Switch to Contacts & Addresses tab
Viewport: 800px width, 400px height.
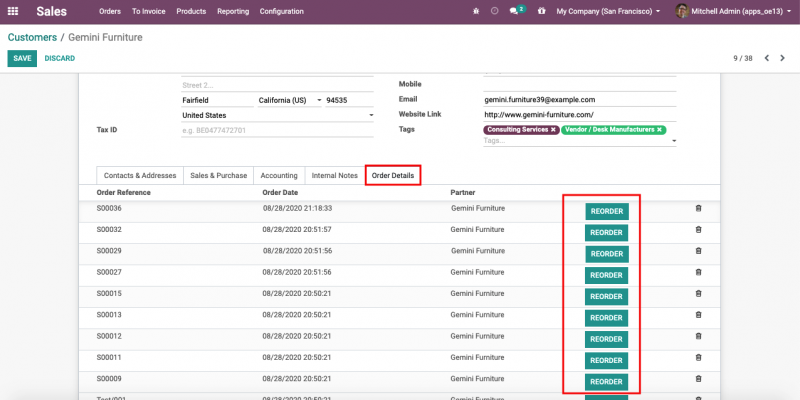(x=140, y=176)
